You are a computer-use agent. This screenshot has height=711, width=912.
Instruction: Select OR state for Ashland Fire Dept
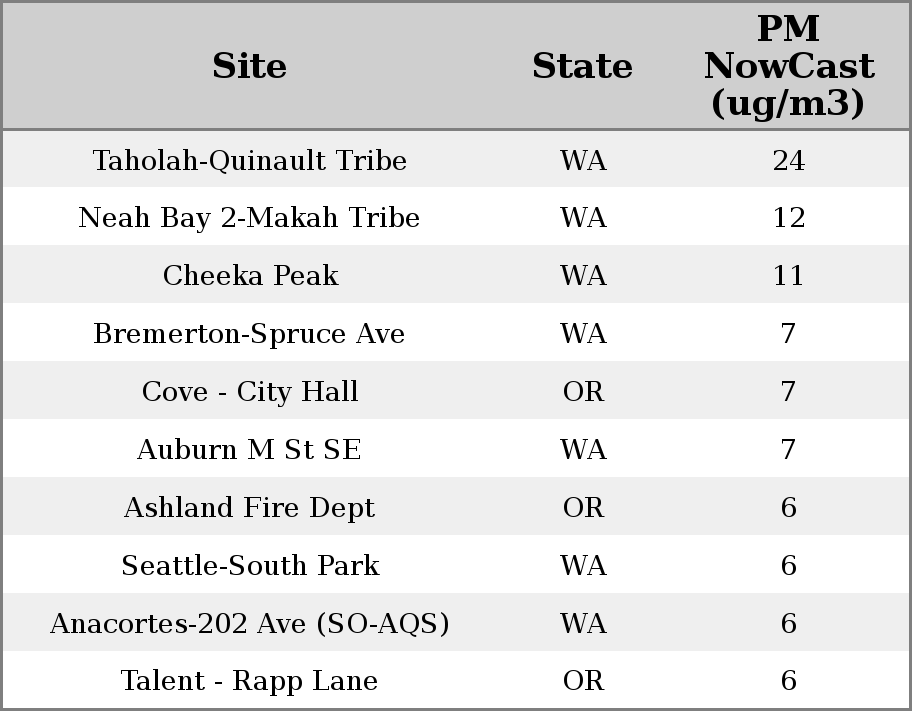point(583,507)
